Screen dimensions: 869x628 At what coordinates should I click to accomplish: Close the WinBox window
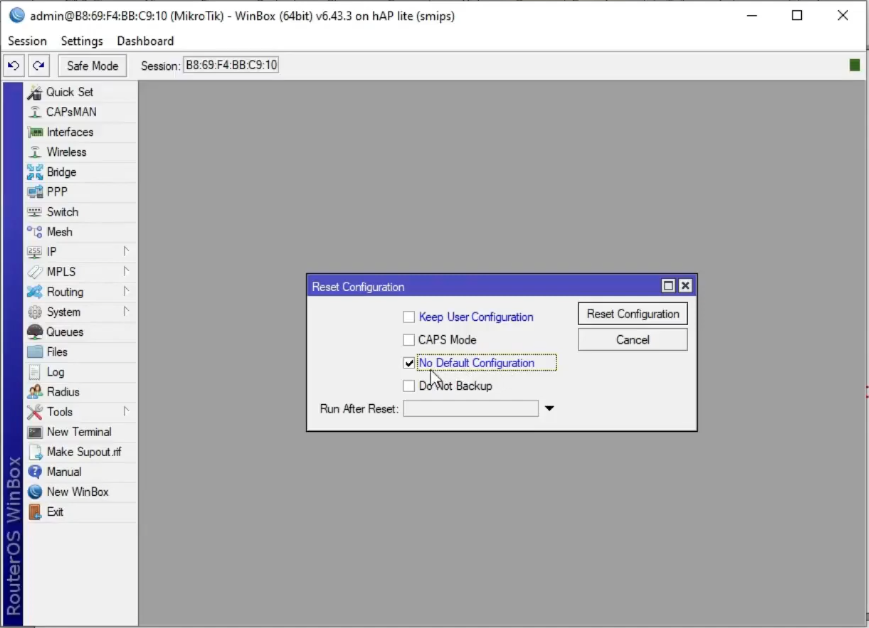point(842,16)
